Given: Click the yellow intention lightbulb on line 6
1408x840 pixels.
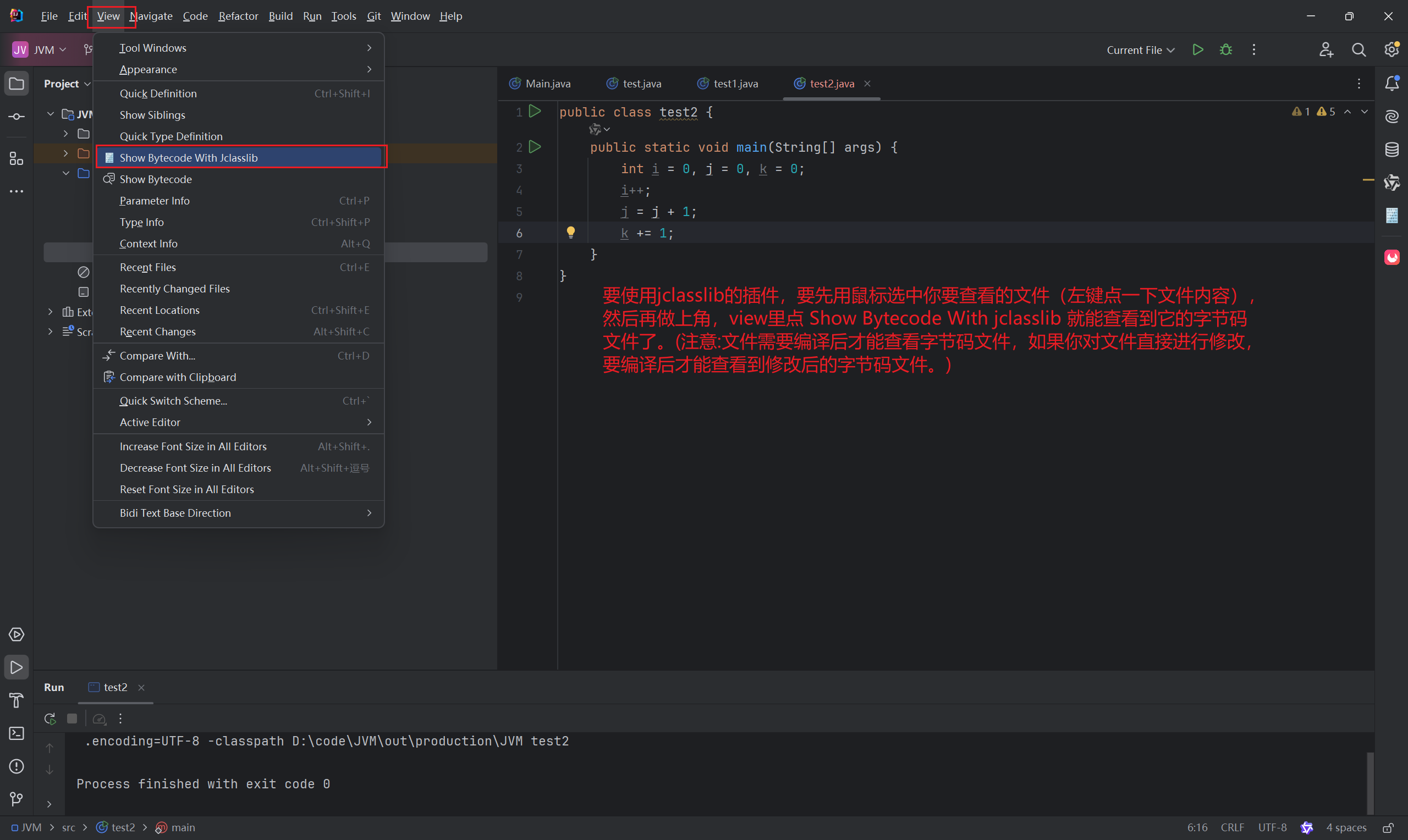Looking at the screenshot, I should point(571,232).
